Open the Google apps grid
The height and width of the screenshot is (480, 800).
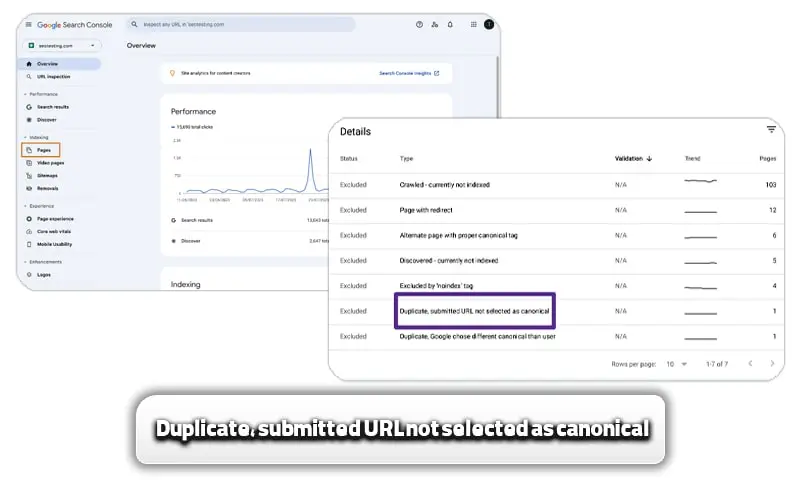click(x=473, y=24)
